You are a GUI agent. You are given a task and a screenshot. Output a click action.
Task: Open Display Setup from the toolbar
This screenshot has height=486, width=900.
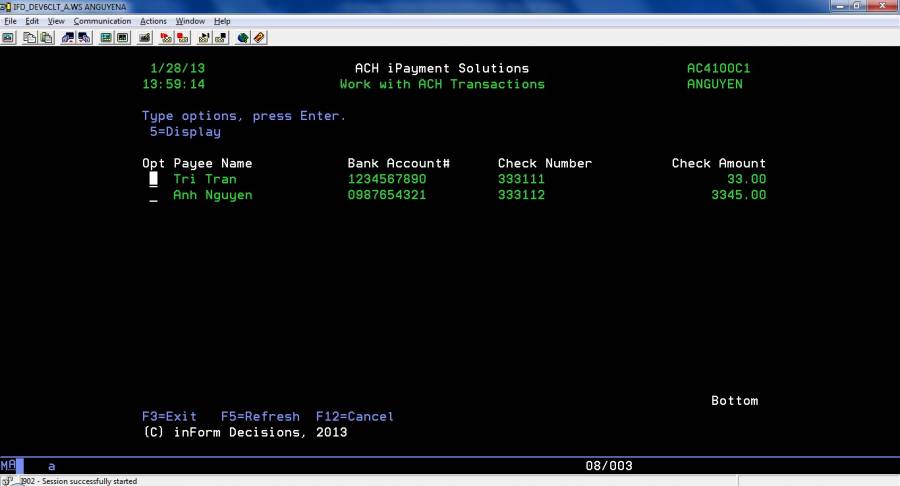(106, 38)
